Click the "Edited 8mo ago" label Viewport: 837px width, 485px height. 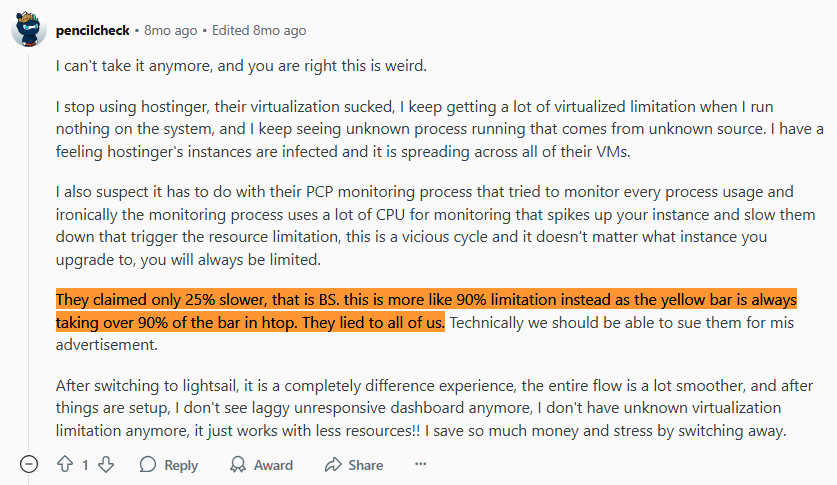(x=259, y=30)
